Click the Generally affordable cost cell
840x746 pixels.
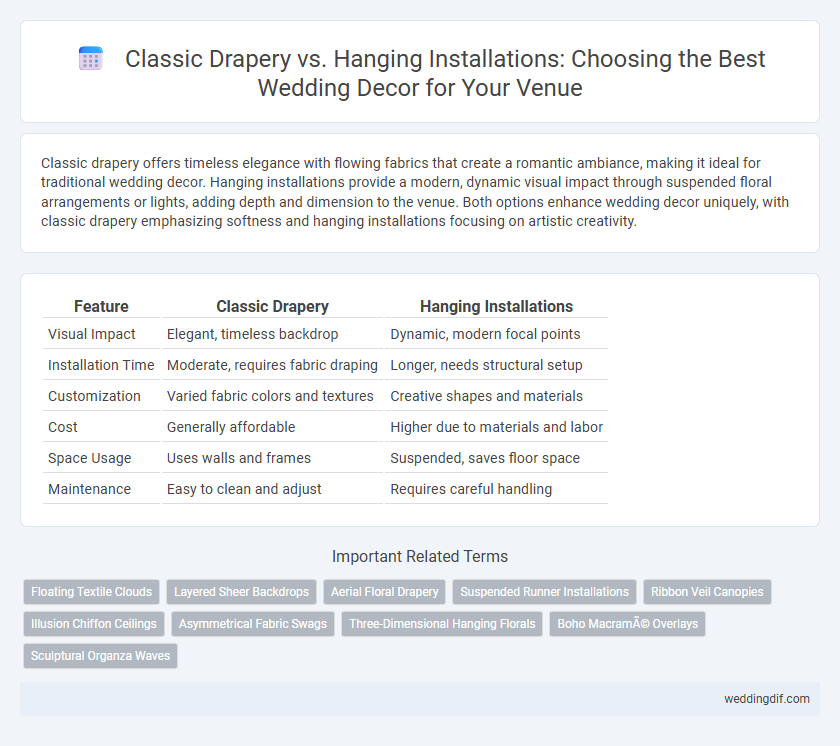point(231,427)
